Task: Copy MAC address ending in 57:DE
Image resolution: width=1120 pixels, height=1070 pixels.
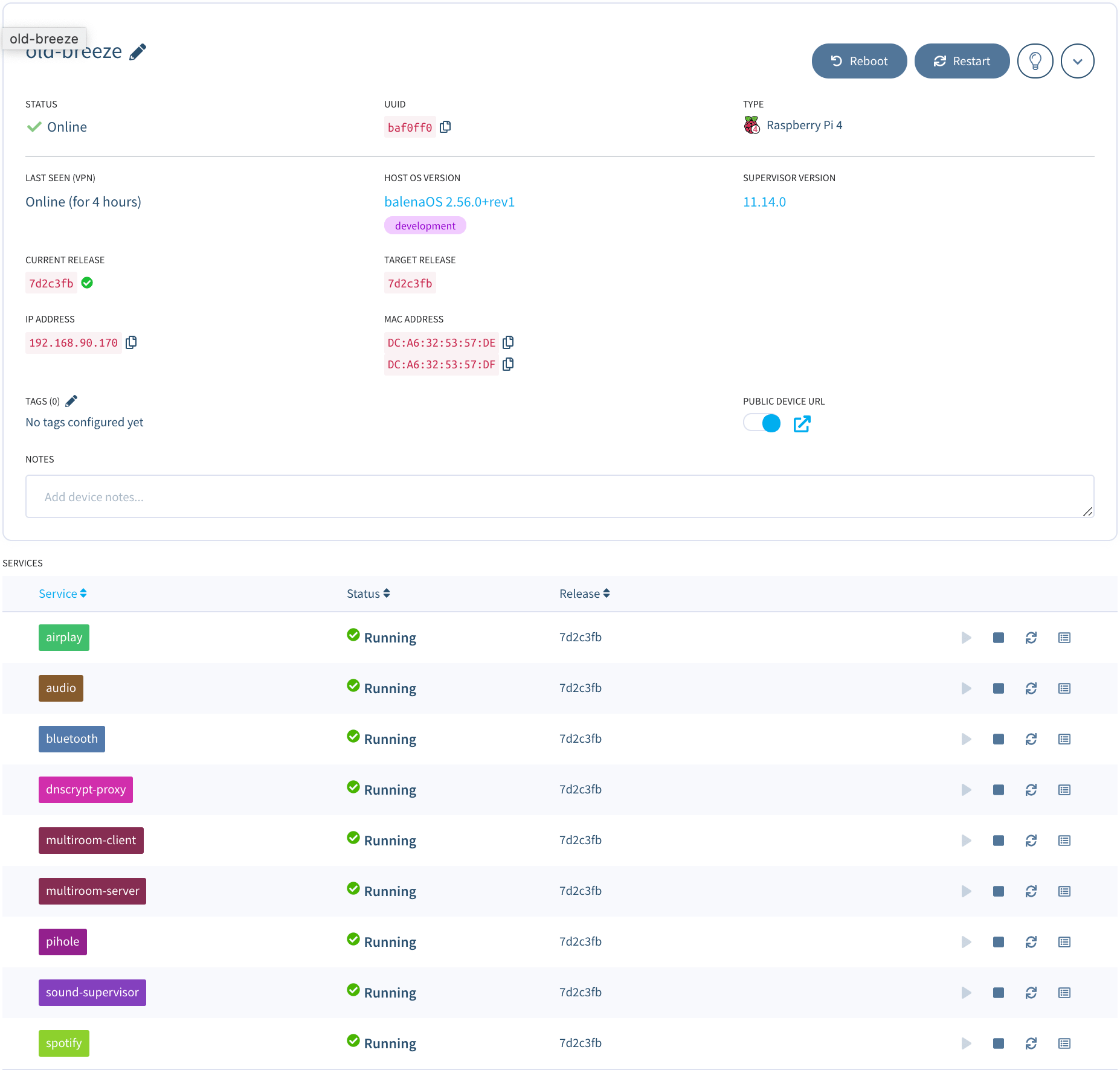Action: tap(508, 342)
